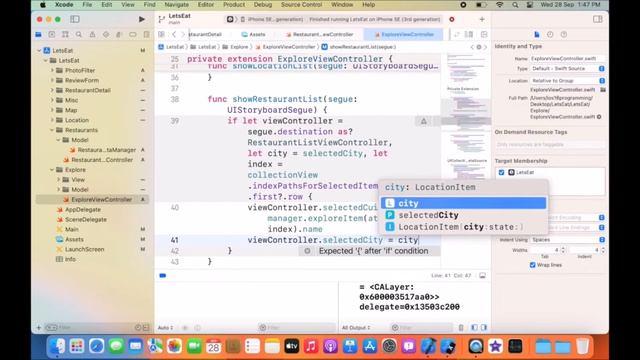Open the breakpoint navigator
The width and height of the screenshot is (640, 360).
point(133,35)
